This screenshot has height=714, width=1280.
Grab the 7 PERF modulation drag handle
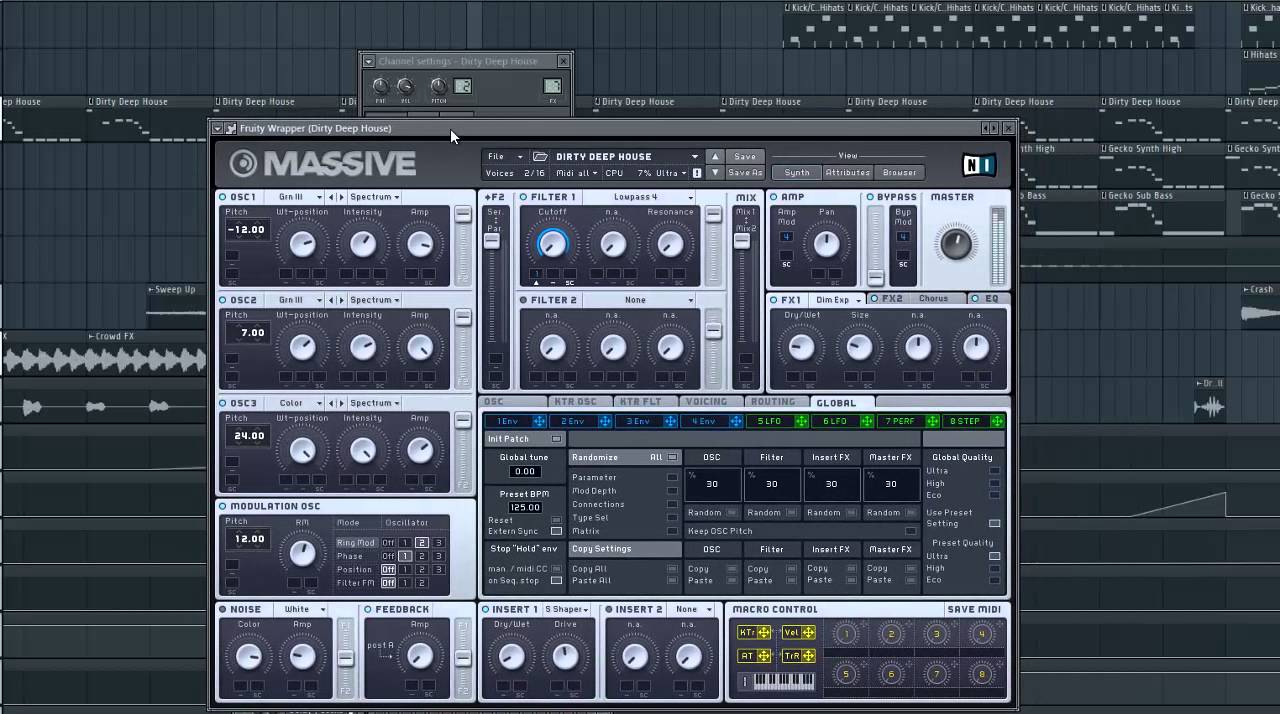[932, 421]
